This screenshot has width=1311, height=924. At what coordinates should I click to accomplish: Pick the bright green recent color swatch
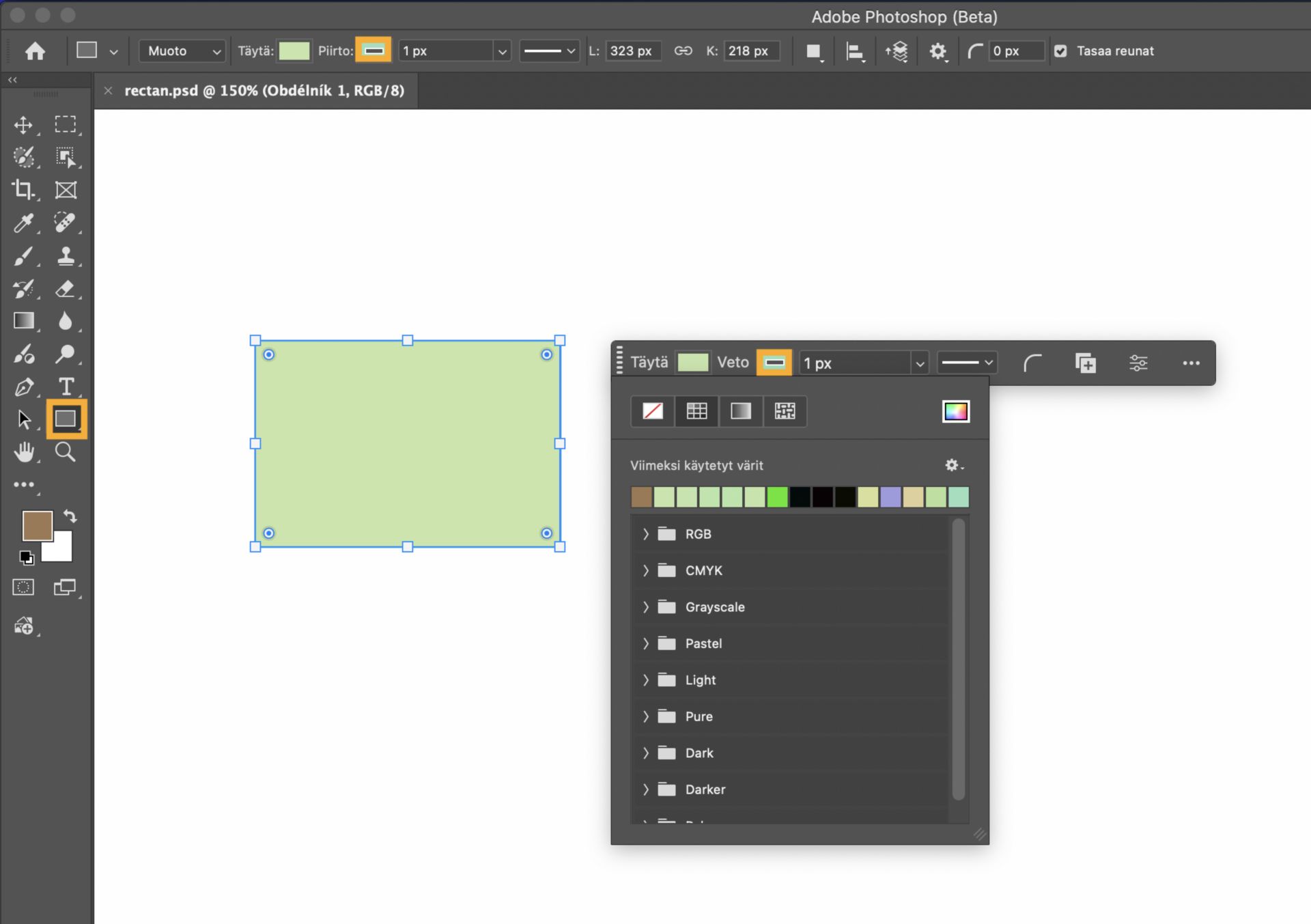777,497
